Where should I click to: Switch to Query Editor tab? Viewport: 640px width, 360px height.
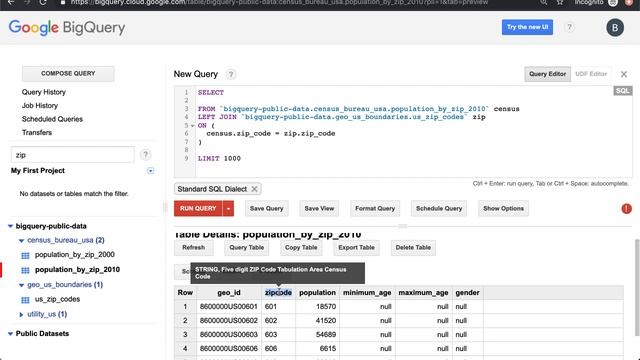[547, 74]
